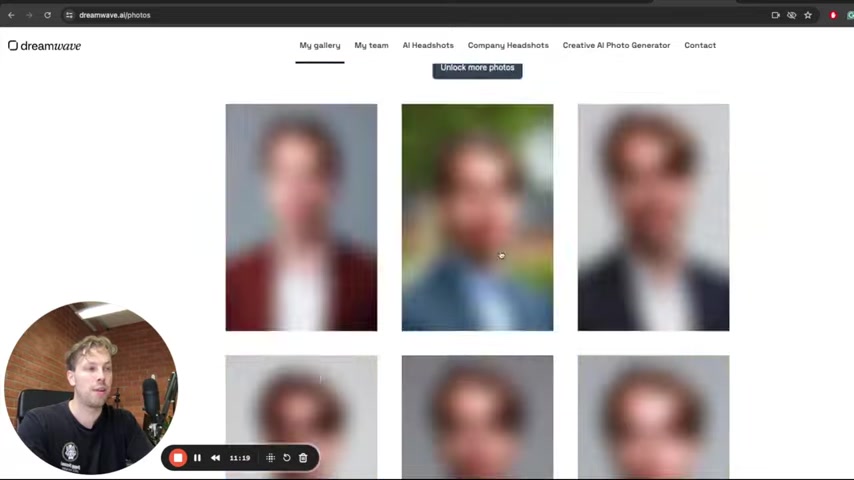
Task: Click the red recording extension icon
Action: (833, 15)
